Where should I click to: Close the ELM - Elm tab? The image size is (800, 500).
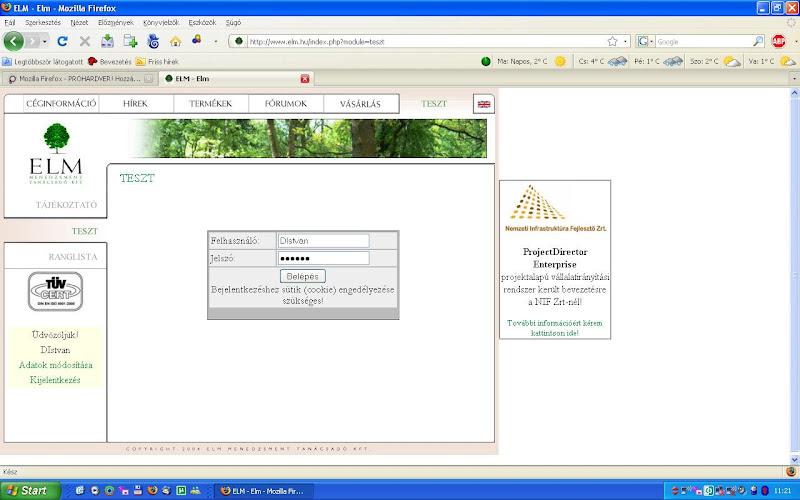pos(305,79)
